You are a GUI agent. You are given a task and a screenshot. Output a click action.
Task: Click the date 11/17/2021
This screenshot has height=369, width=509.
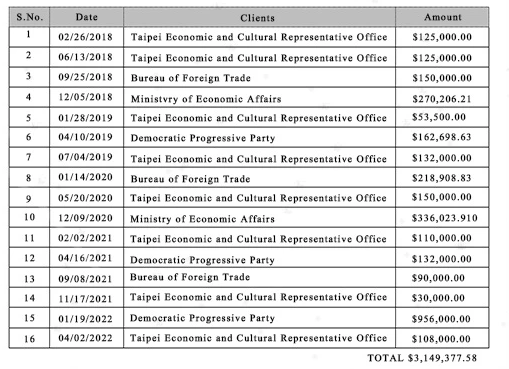(86, 298)
